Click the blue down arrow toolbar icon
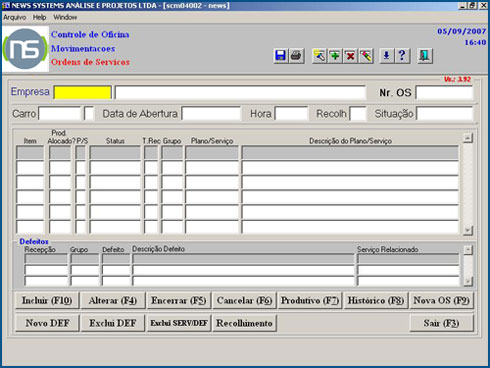 (x=386, y=56)
